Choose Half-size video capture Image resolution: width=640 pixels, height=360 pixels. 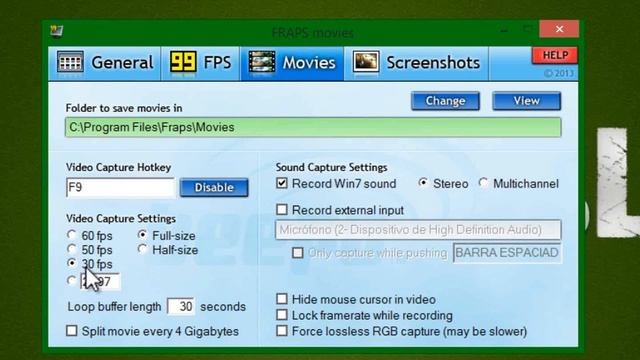142,249
